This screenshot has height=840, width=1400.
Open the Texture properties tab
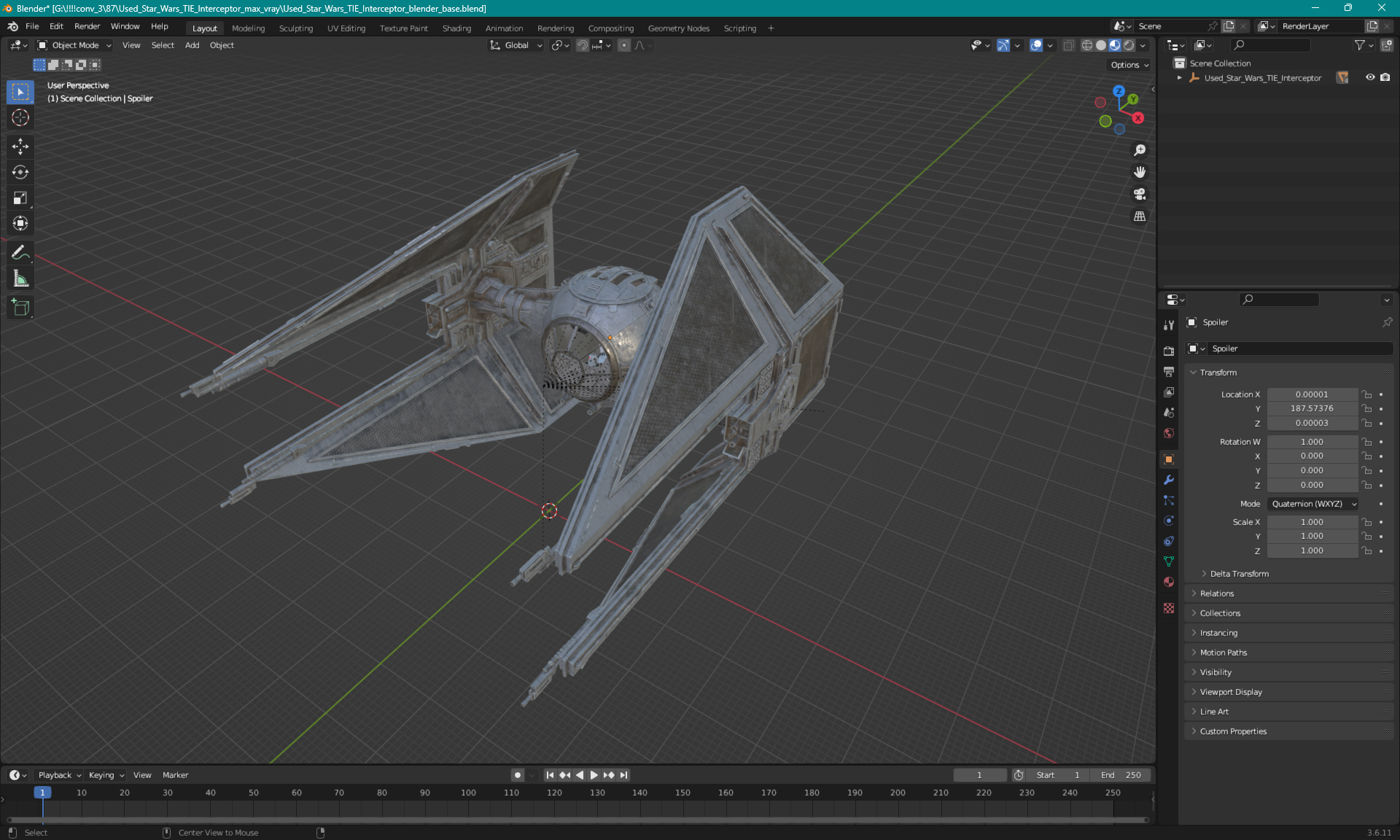tap(1169, 608)
